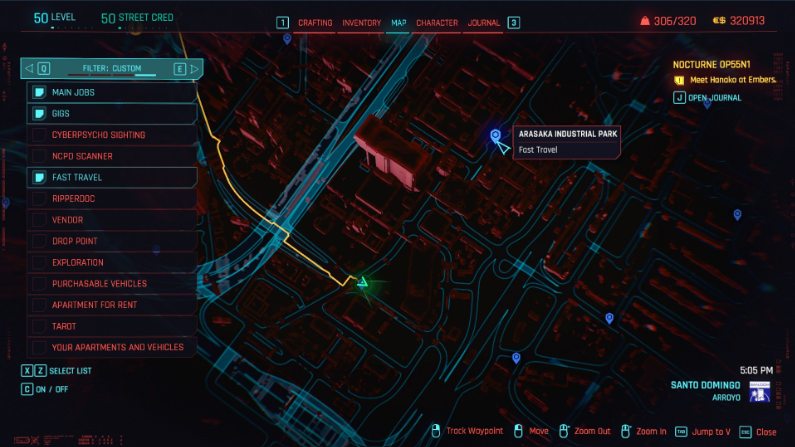Select the fast travel pin above Santo Domingo label

(609, 318)
